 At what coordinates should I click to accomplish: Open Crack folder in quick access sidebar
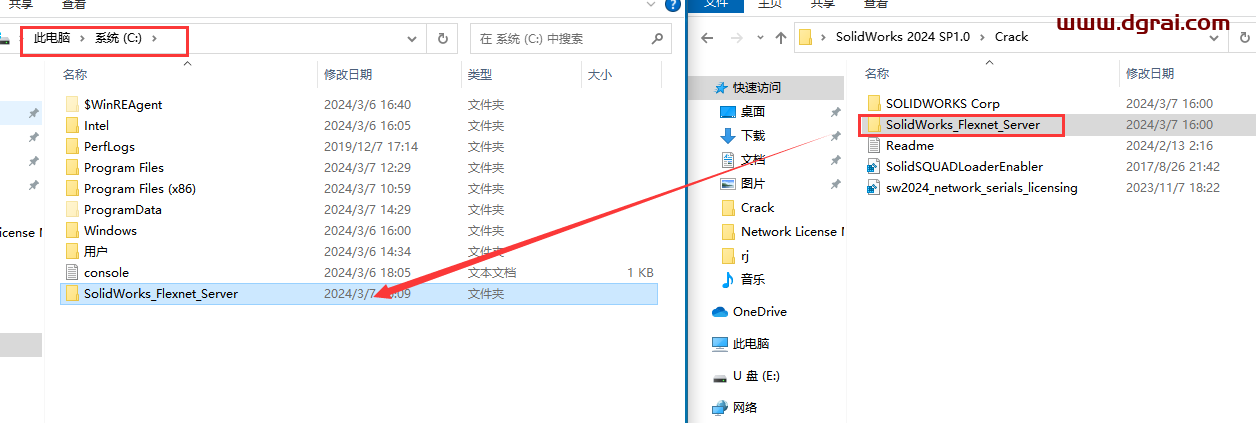(757, 207)
